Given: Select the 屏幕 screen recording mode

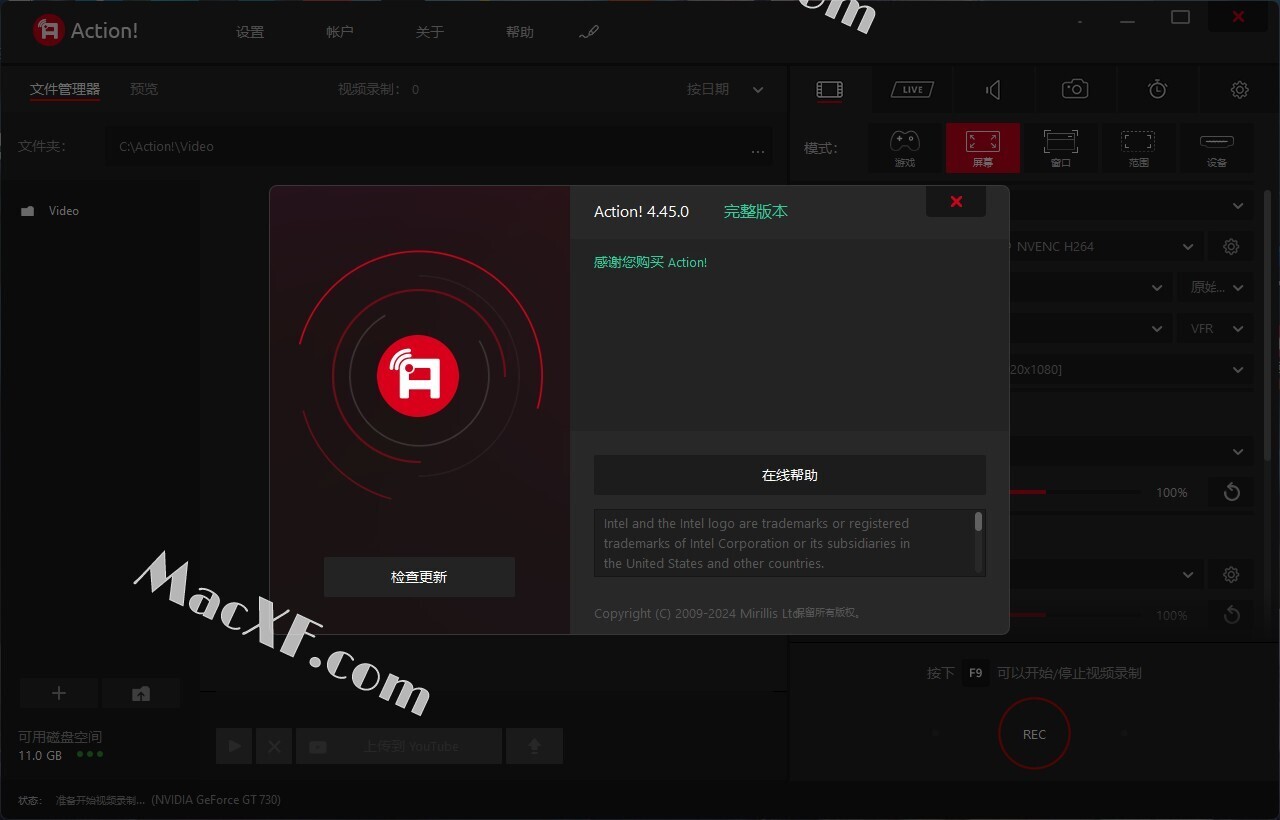Looking at the screenshot, I should [983, 148].
